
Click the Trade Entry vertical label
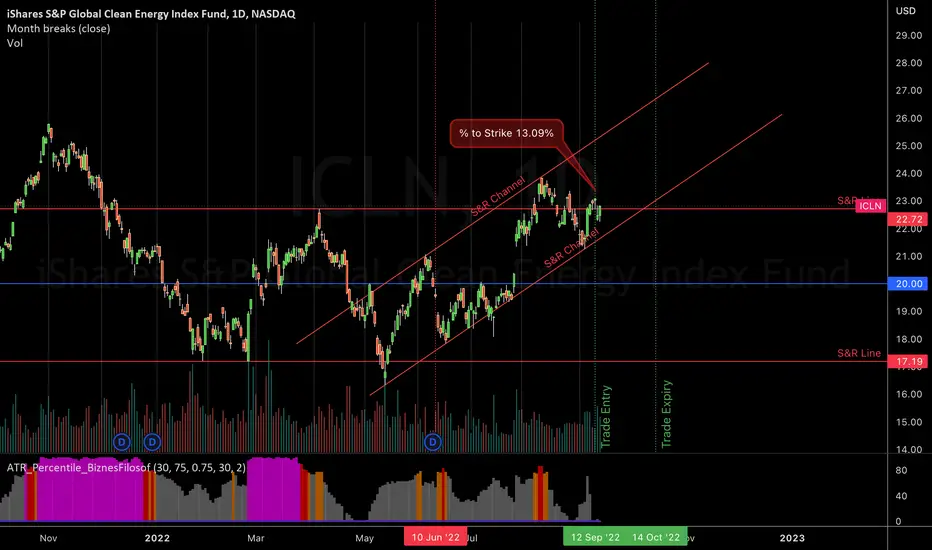pos(606,416)
